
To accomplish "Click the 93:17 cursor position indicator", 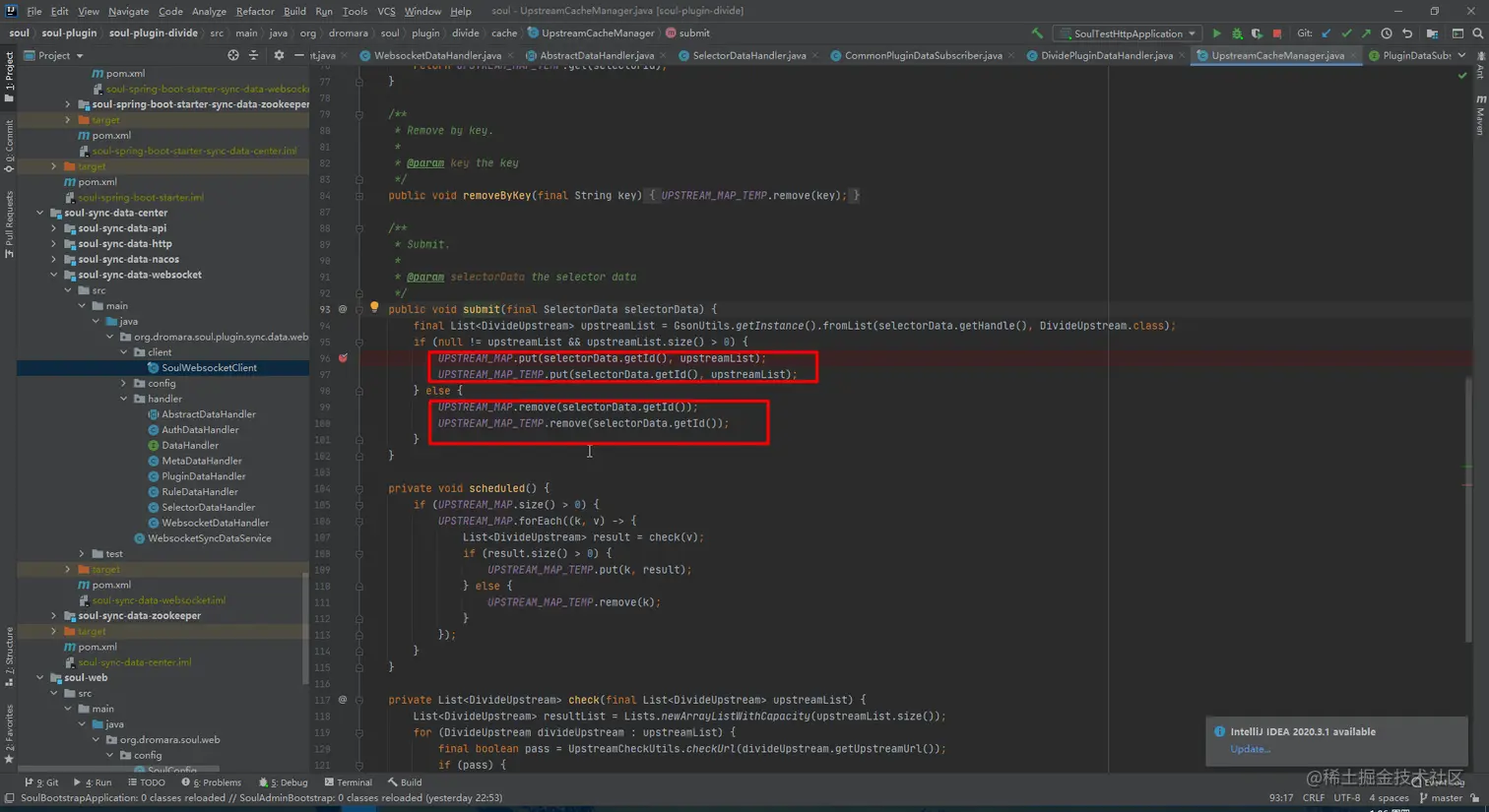I will click(1281, 798).
